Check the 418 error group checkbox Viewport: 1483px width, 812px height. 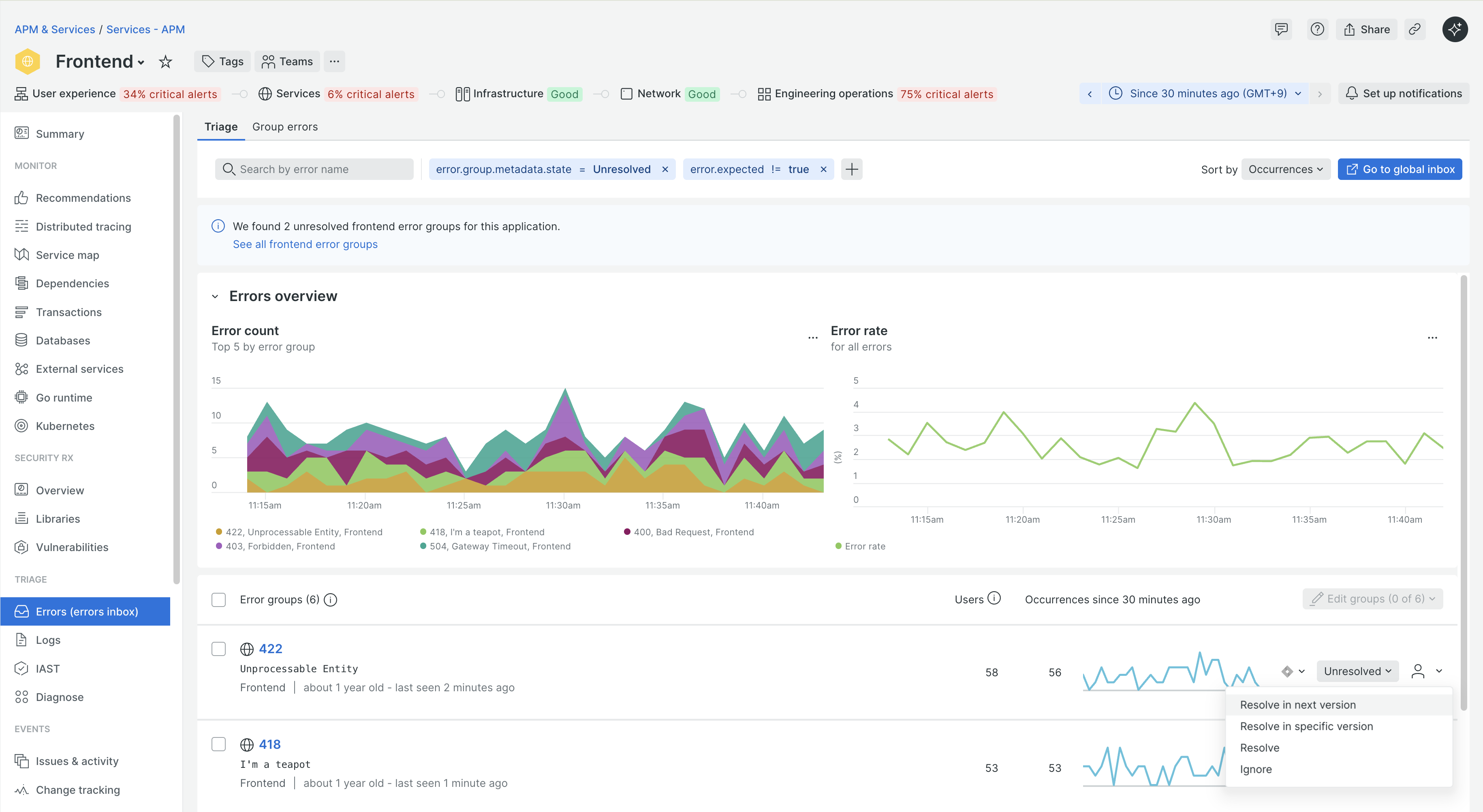pyautogui.click(x=219, y=744)
